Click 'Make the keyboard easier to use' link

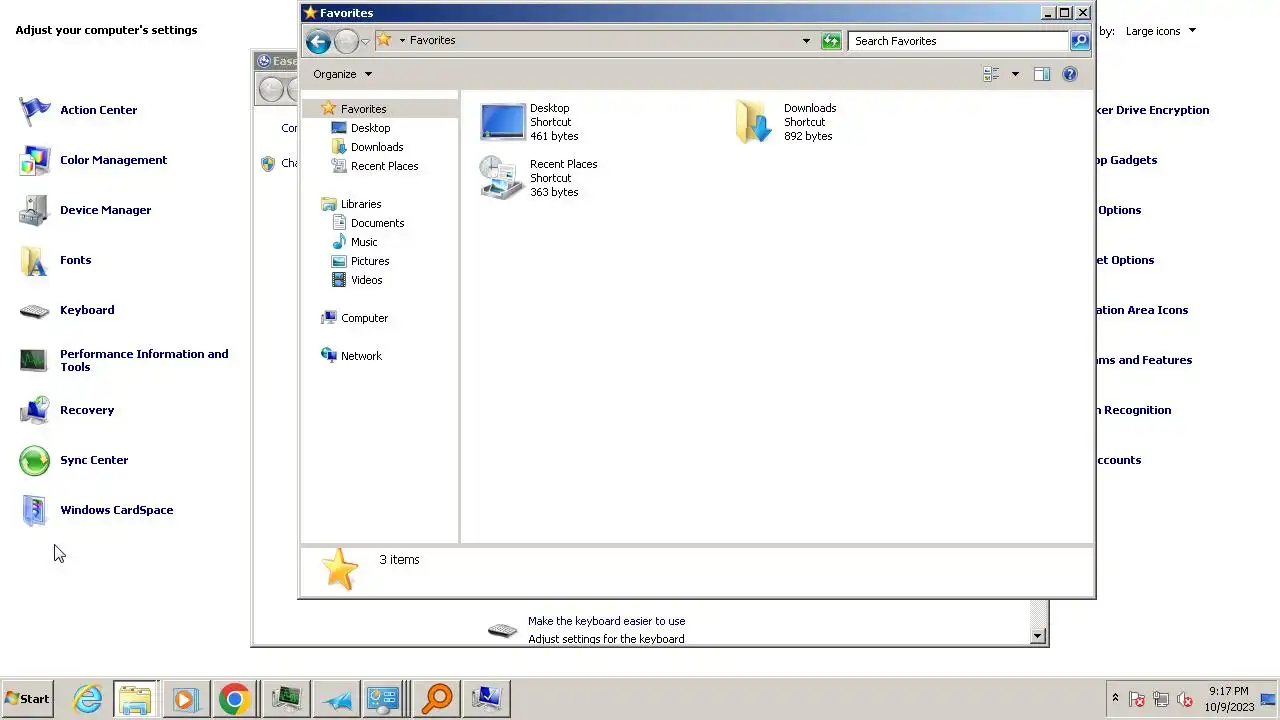coord(606,621)
